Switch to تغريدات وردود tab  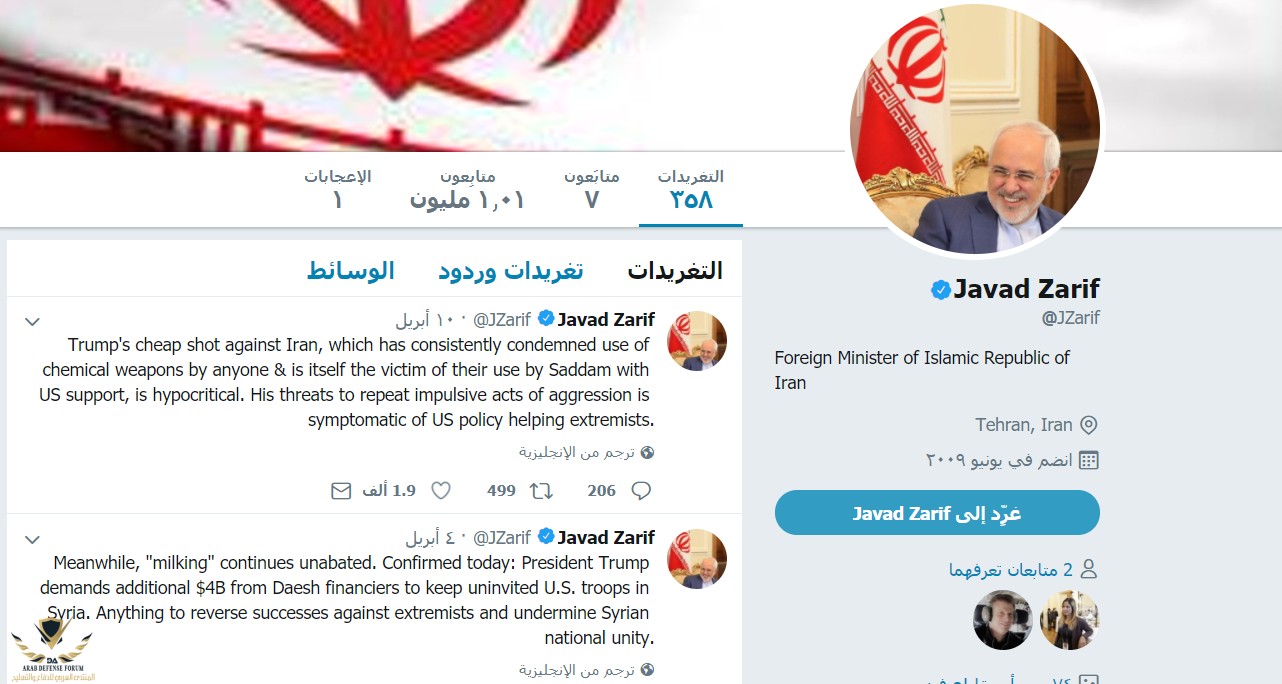pyautogui.click(x=510, y=270)
